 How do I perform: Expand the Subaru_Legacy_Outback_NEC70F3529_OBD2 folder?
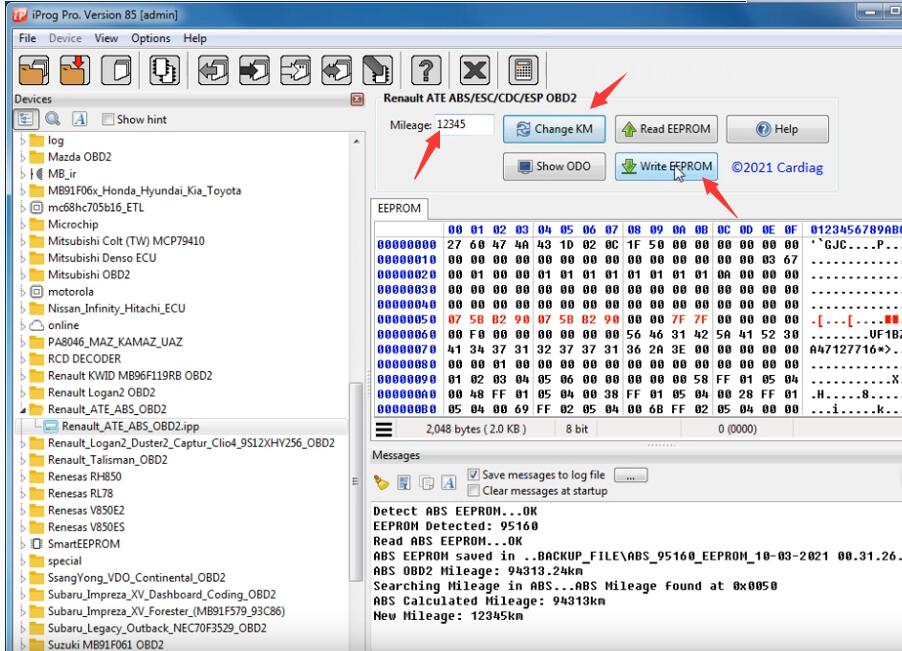click(23, 628)
